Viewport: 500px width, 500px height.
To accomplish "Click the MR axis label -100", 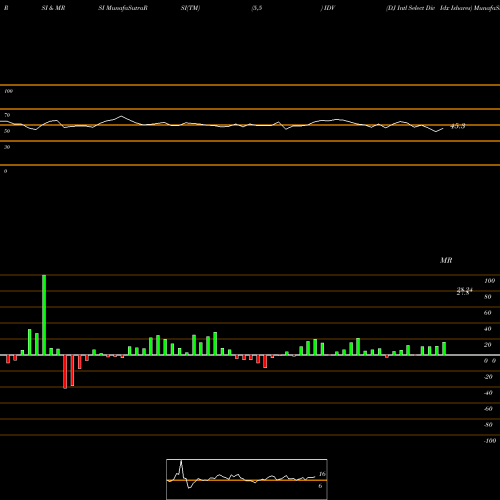I will [490, 441].
